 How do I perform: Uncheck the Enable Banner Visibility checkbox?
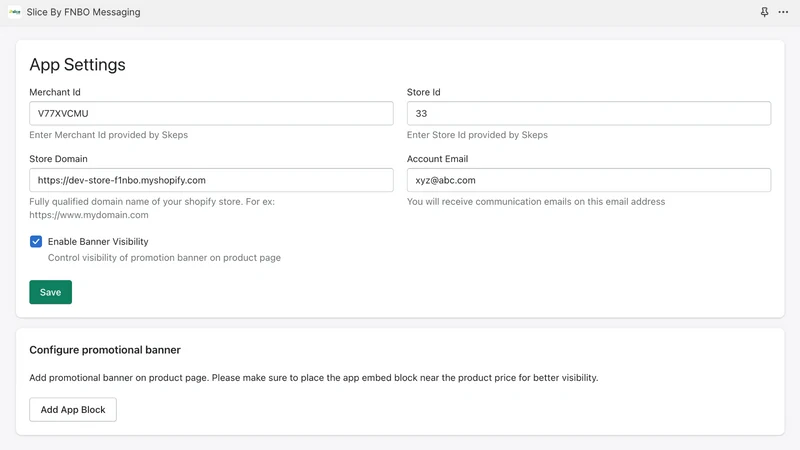(36, 241)
